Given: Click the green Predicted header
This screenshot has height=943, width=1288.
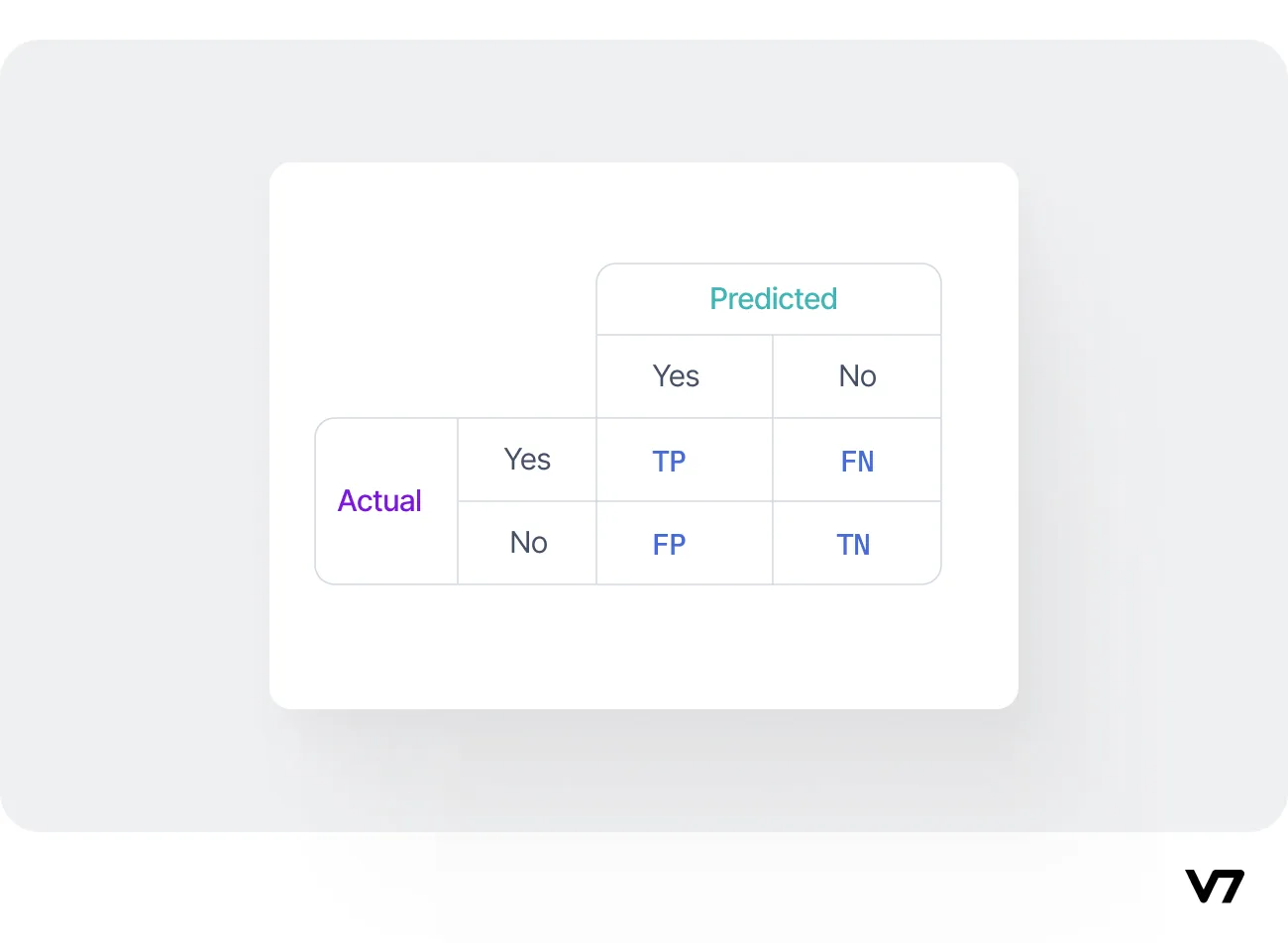Looking at the screenshot, I should (774, 298).
